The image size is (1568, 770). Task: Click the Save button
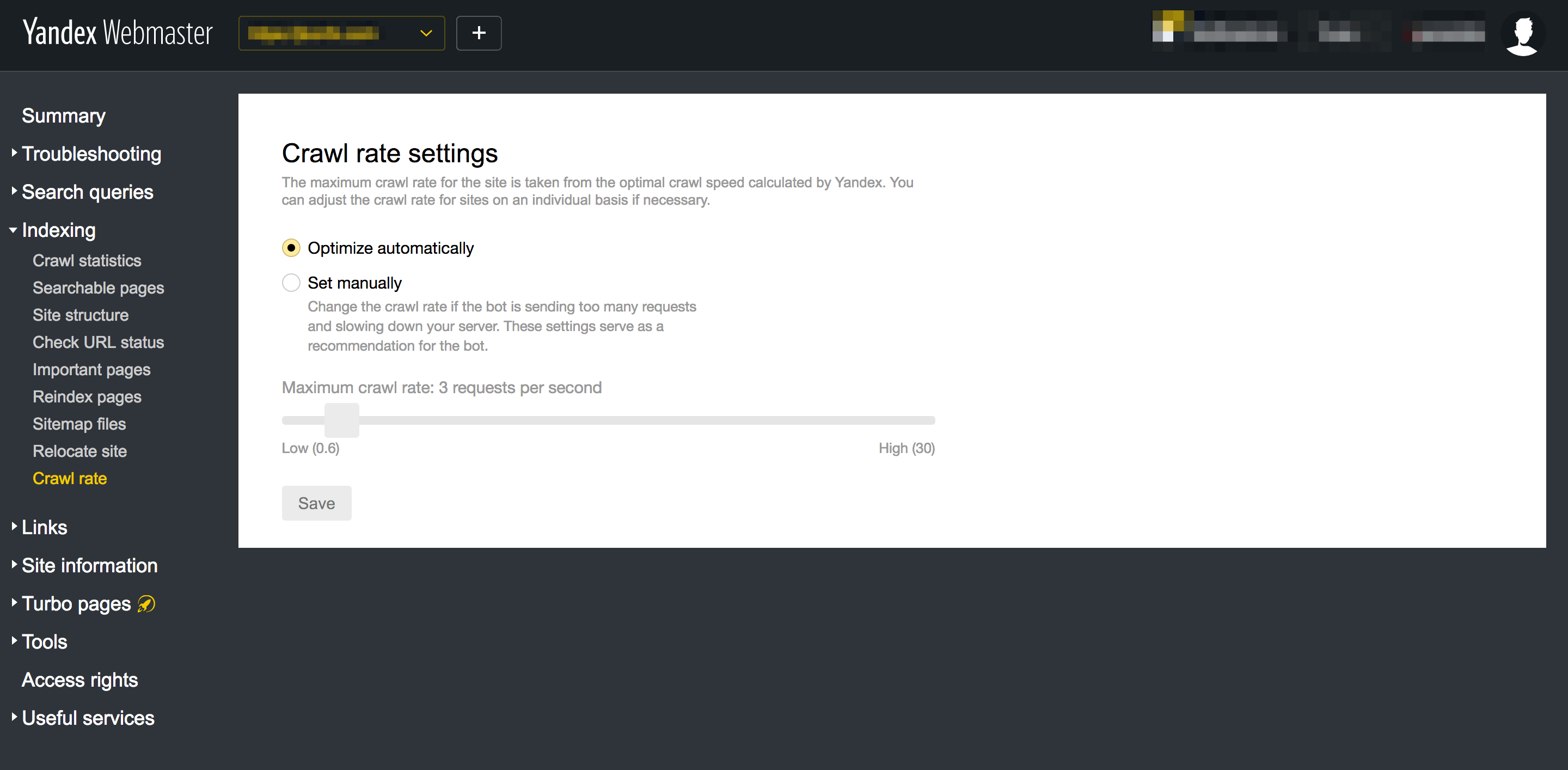tap(316, 503)
